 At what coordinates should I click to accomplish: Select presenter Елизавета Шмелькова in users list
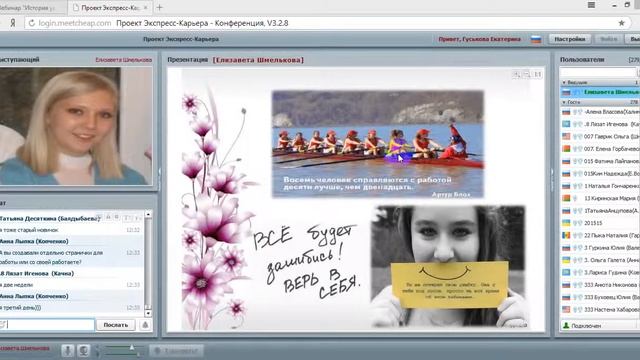[x=600, y=92]
